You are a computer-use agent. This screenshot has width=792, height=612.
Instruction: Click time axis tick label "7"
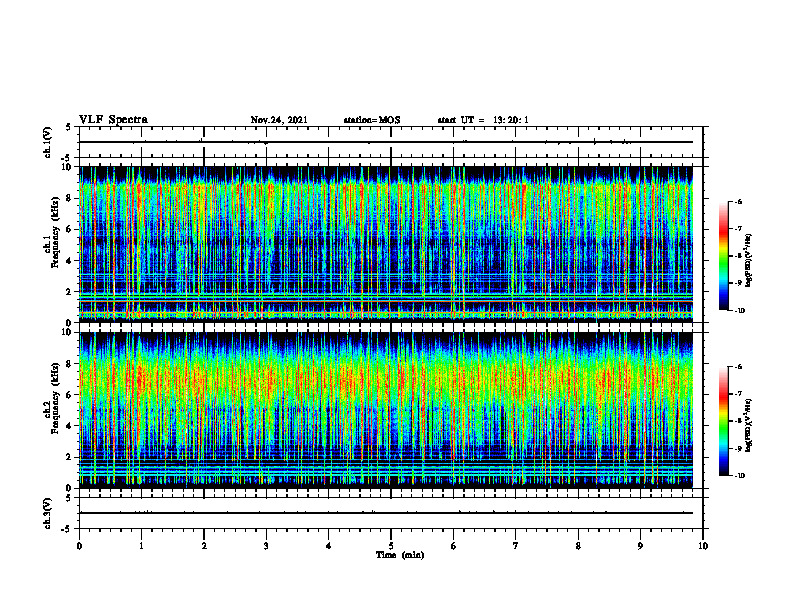pyautogui.click(x=516, y=546)
